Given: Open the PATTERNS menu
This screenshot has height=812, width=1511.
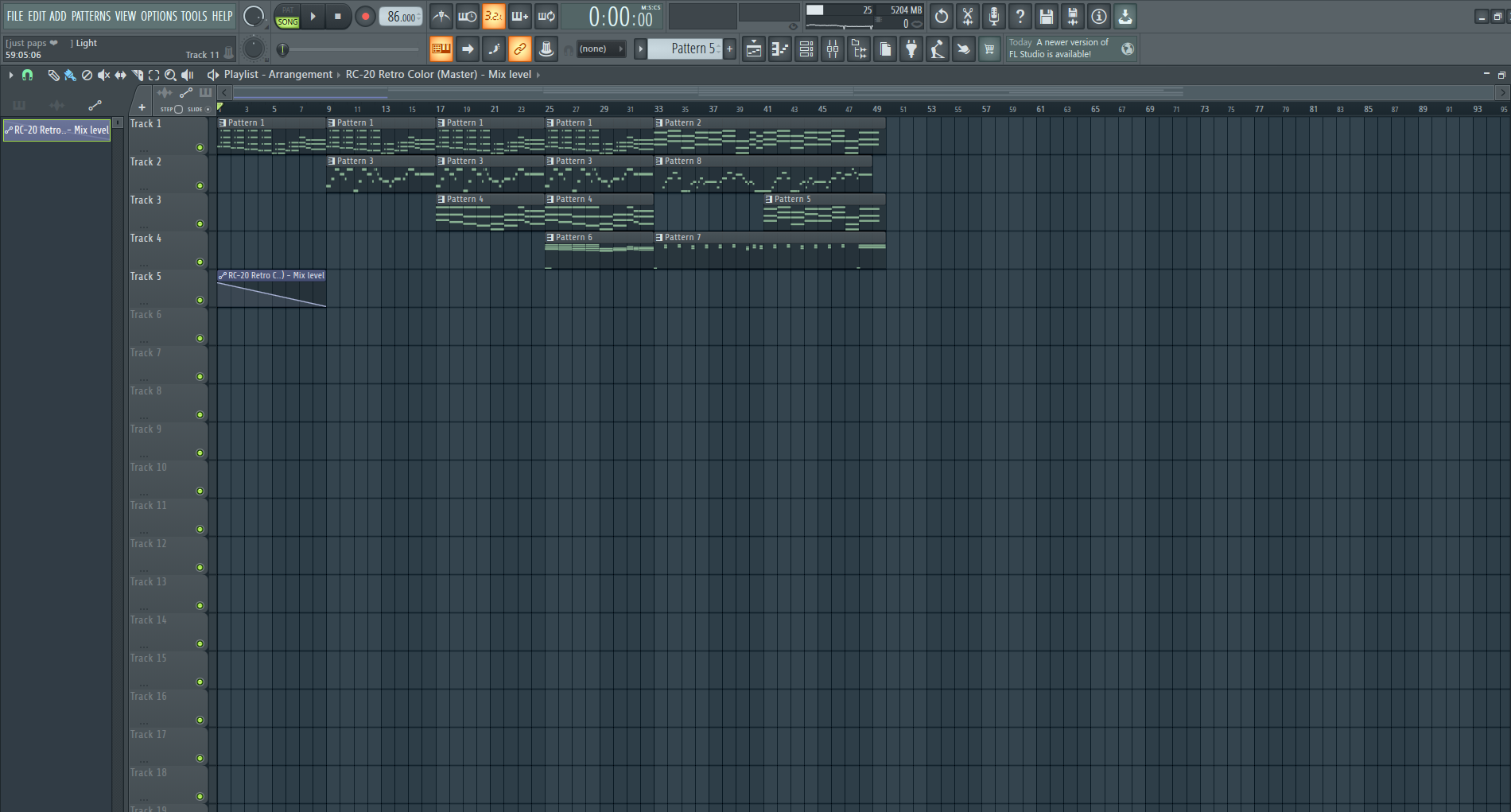Looking at the screenshot, I should [x=91, y=16].
